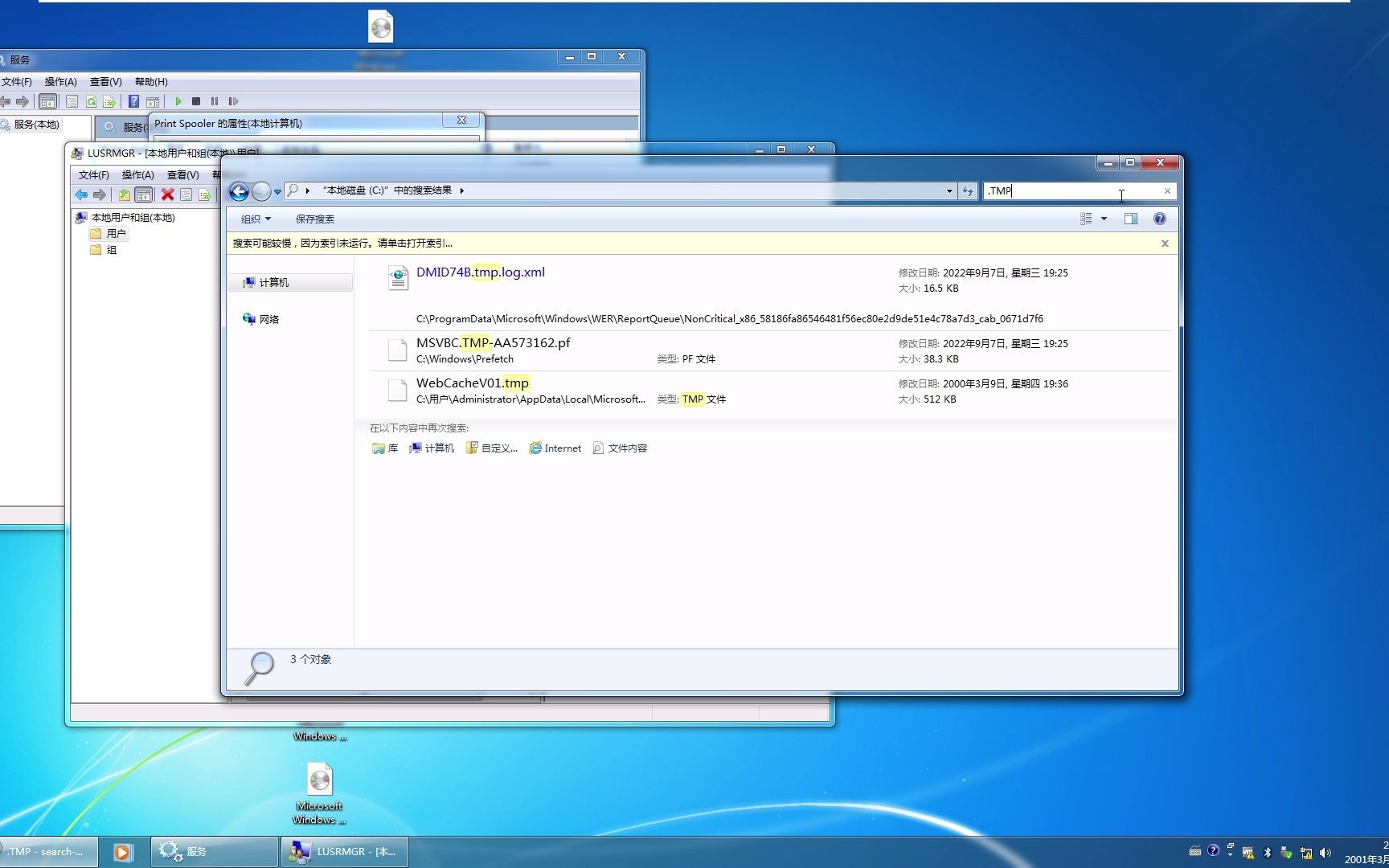Click up-one-level icon in LUSRMGR toolbar
Screen dimensions: 1389x868
pyautogui.click(x=125, y=194)
